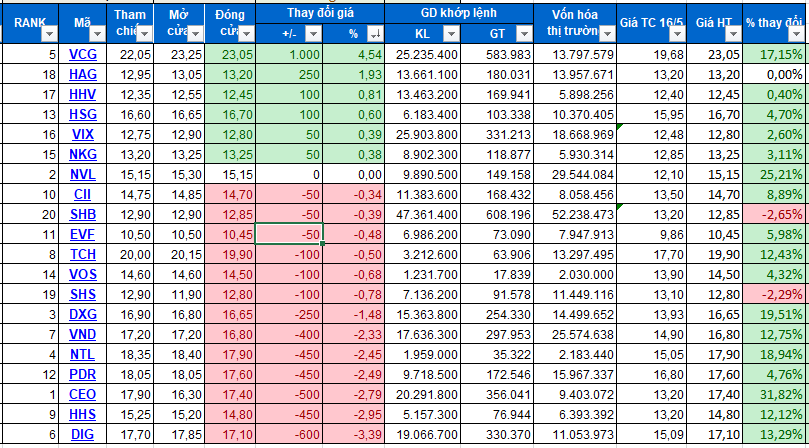Select NTL volume 1.959.000 cell

pos(423,355)
